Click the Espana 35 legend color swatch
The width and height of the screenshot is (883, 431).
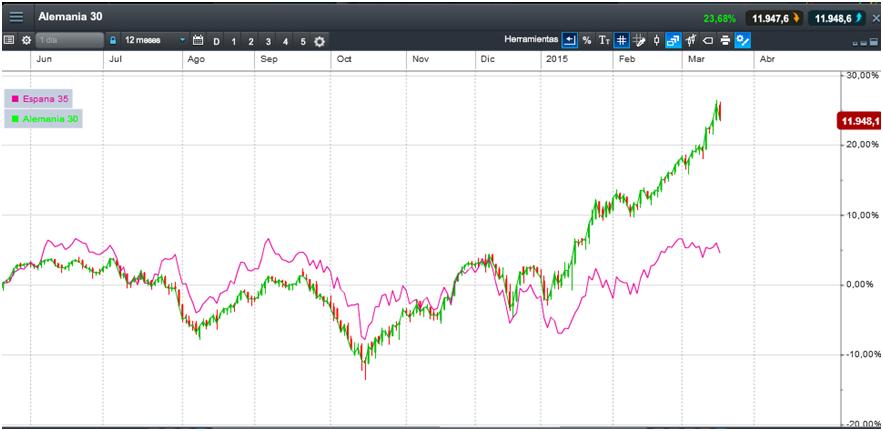(x=15, y=99)
